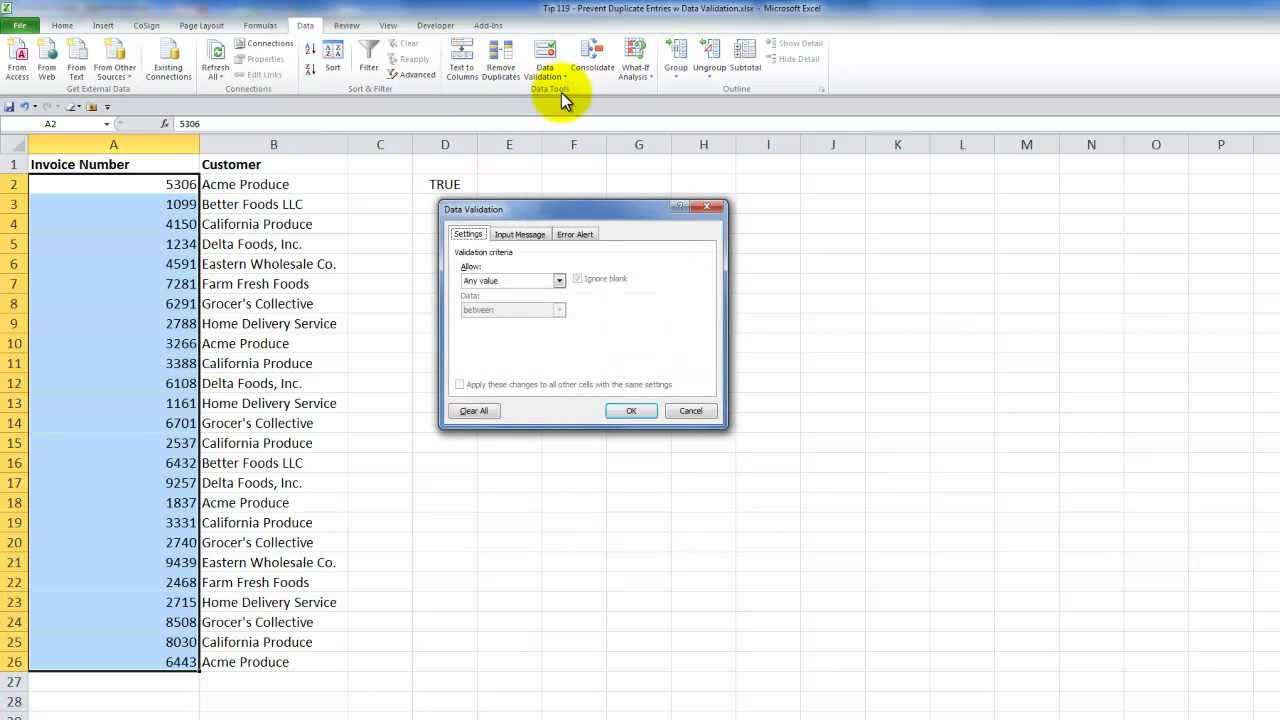Switch to the Home ribbon tab

pyautogui.click(x=62, y=25)
